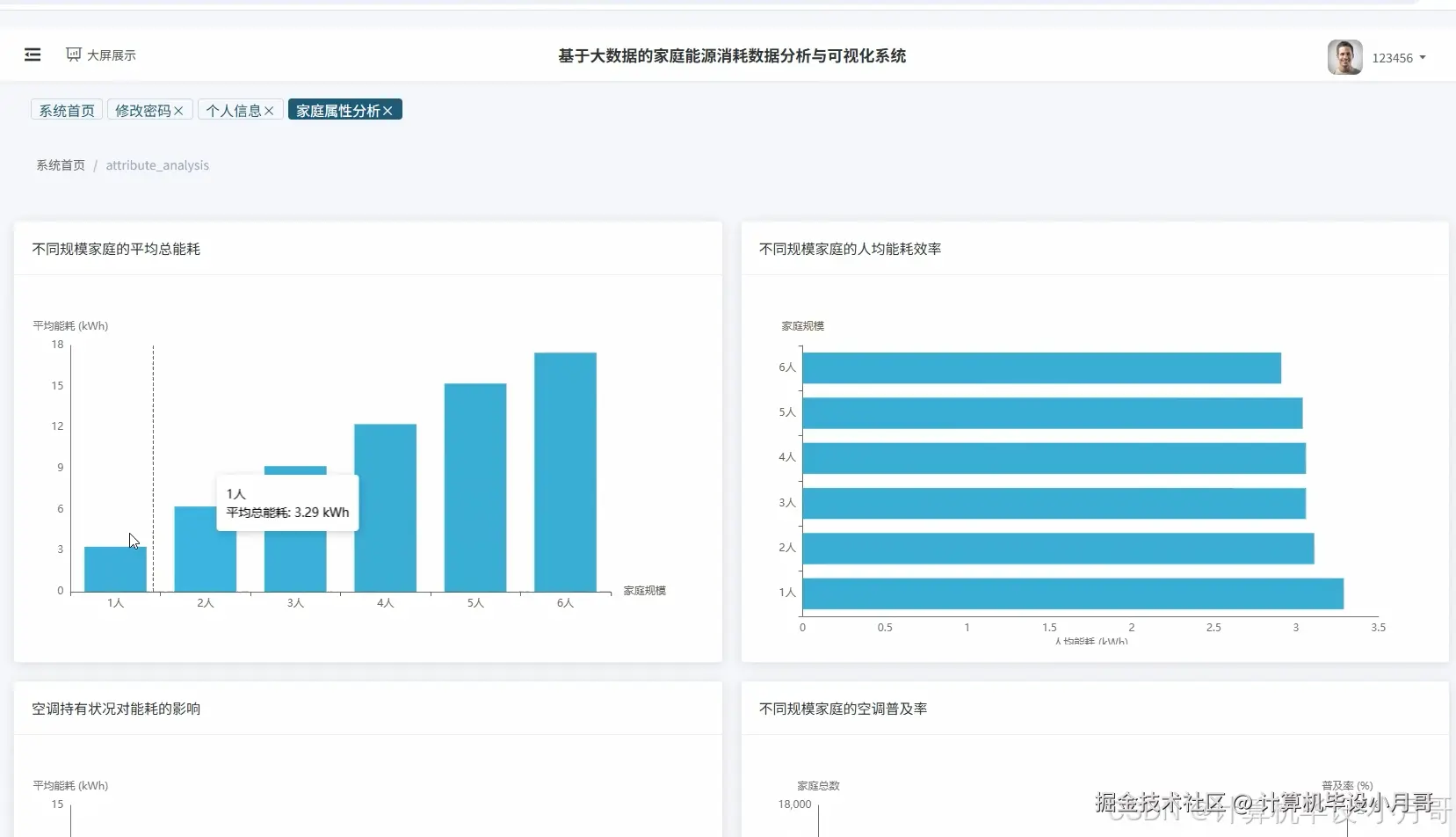This screenshot has height=837, width=1456.
Task: Click the attribute_analysis breadcrumb item
Action: pos(157,165)
